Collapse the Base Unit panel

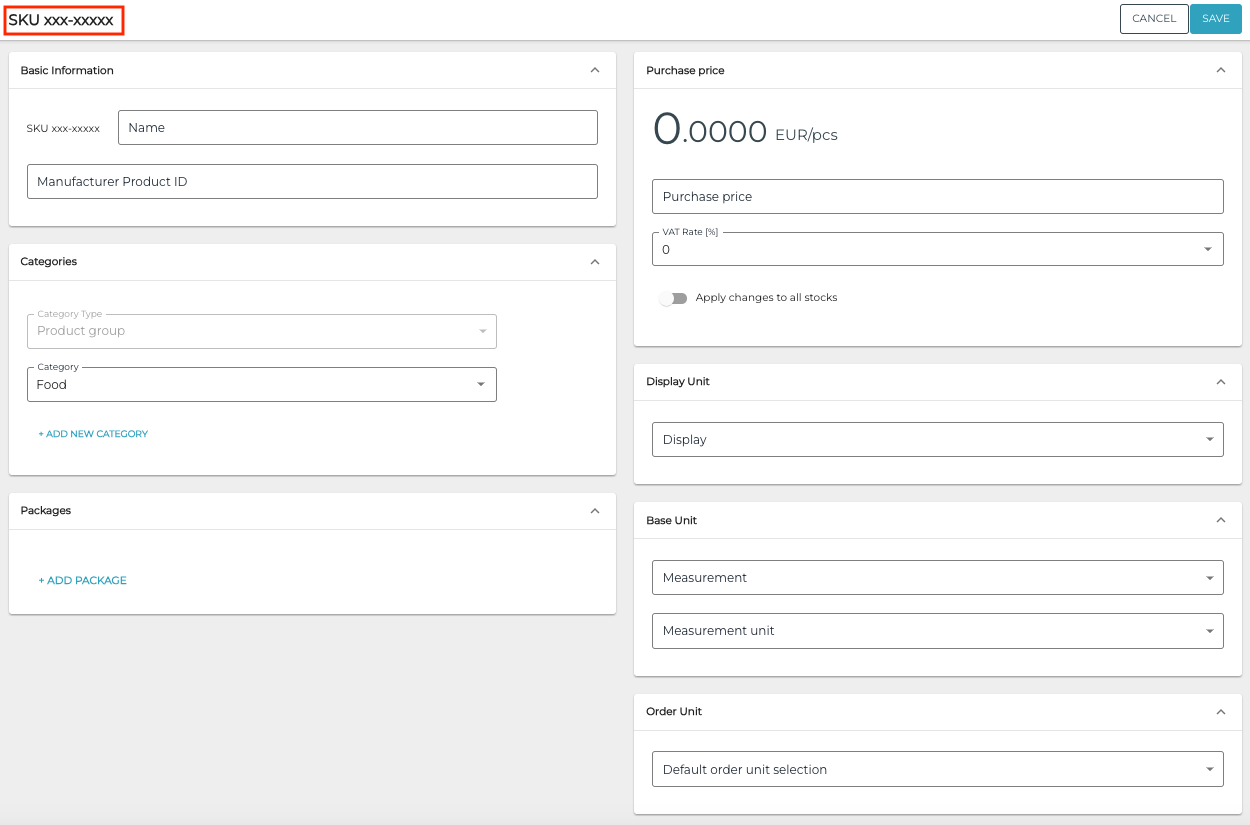click(x=1220, y=521)
